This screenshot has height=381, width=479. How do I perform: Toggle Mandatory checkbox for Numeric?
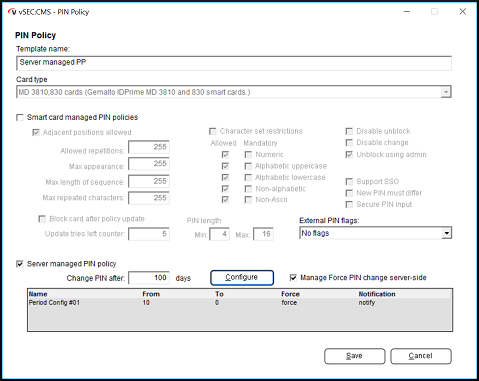pyautogui.click(x=248, y=155)
